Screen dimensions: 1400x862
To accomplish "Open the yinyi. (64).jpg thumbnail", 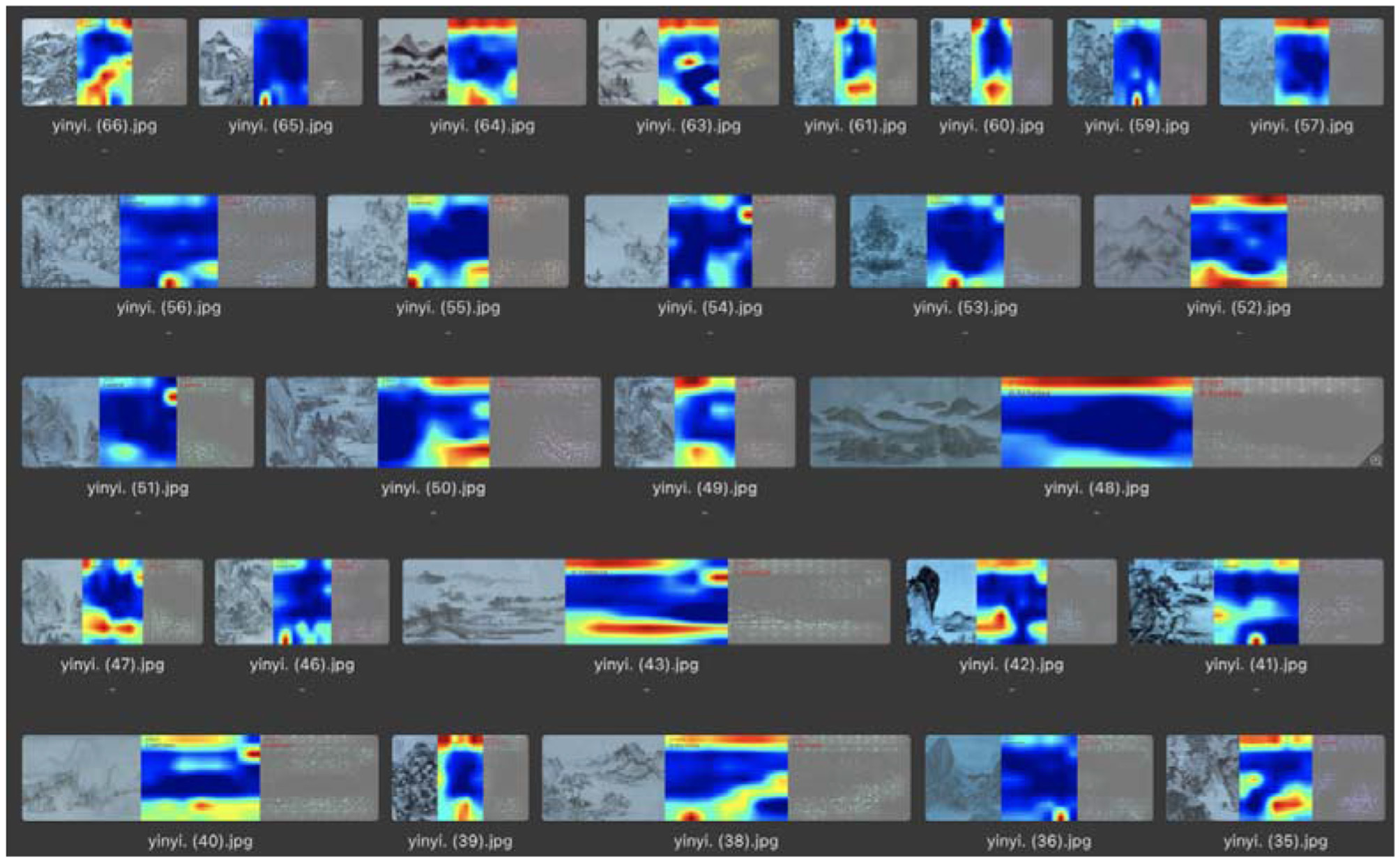I will coord(482,62).
